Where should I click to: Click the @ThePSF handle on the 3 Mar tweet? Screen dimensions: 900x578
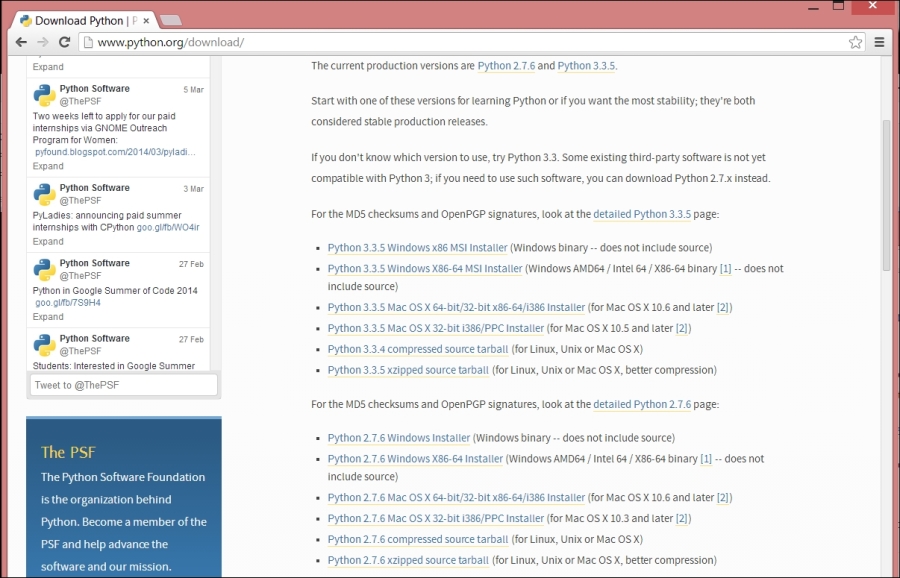point(80,200)
